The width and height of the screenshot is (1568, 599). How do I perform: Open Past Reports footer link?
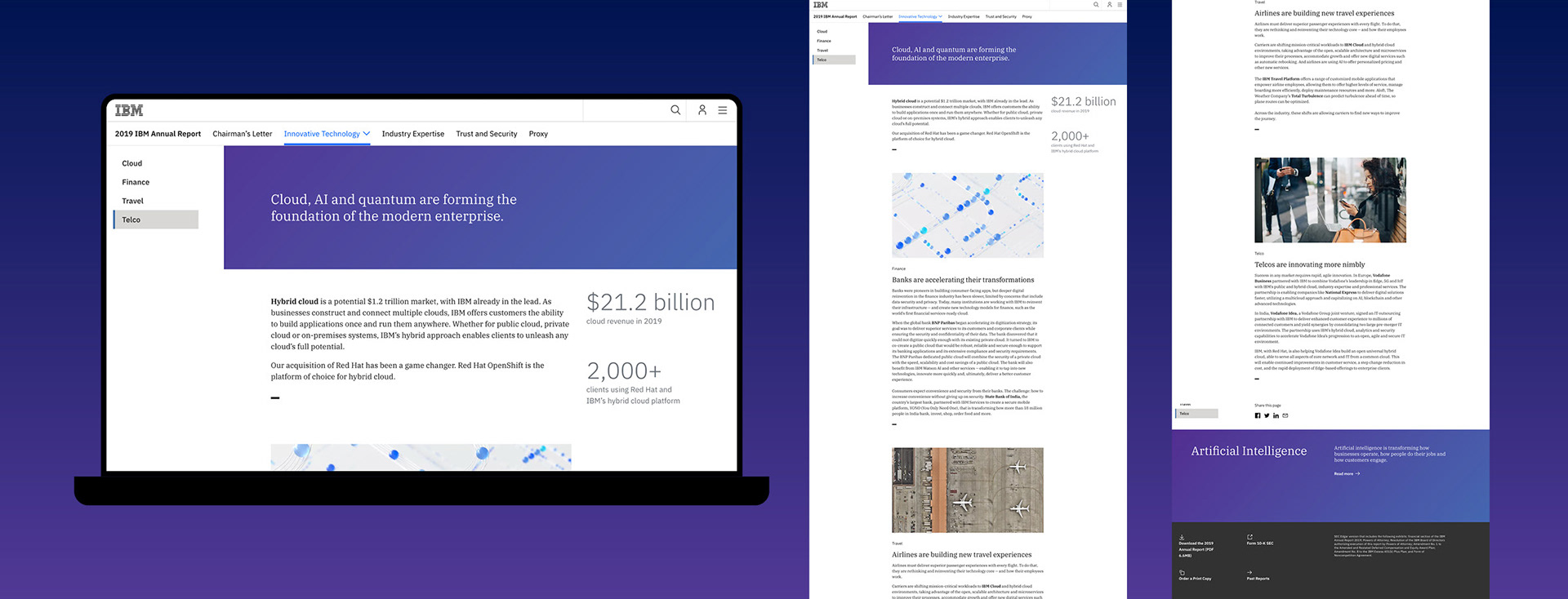pos(1258,579)
